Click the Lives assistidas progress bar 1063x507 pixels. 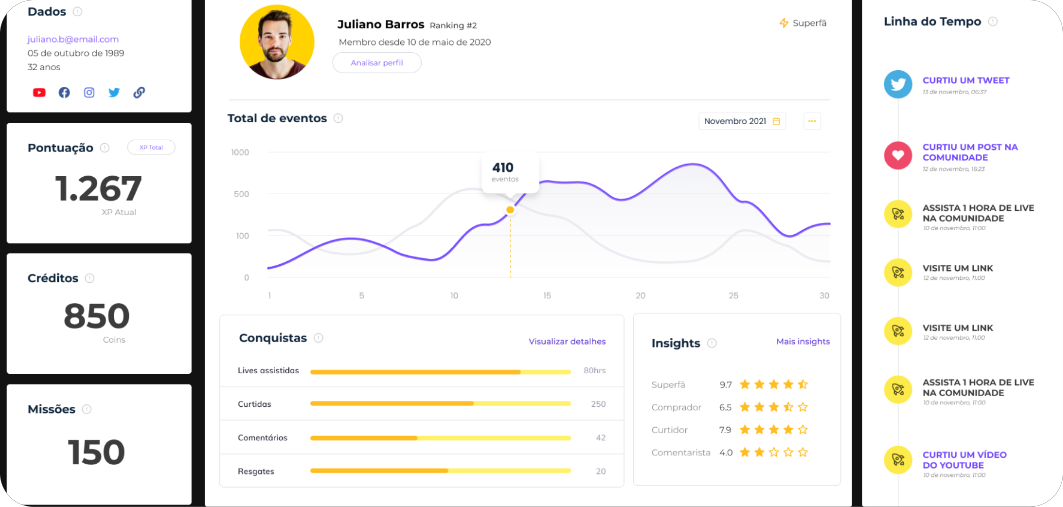coord(440,371)
